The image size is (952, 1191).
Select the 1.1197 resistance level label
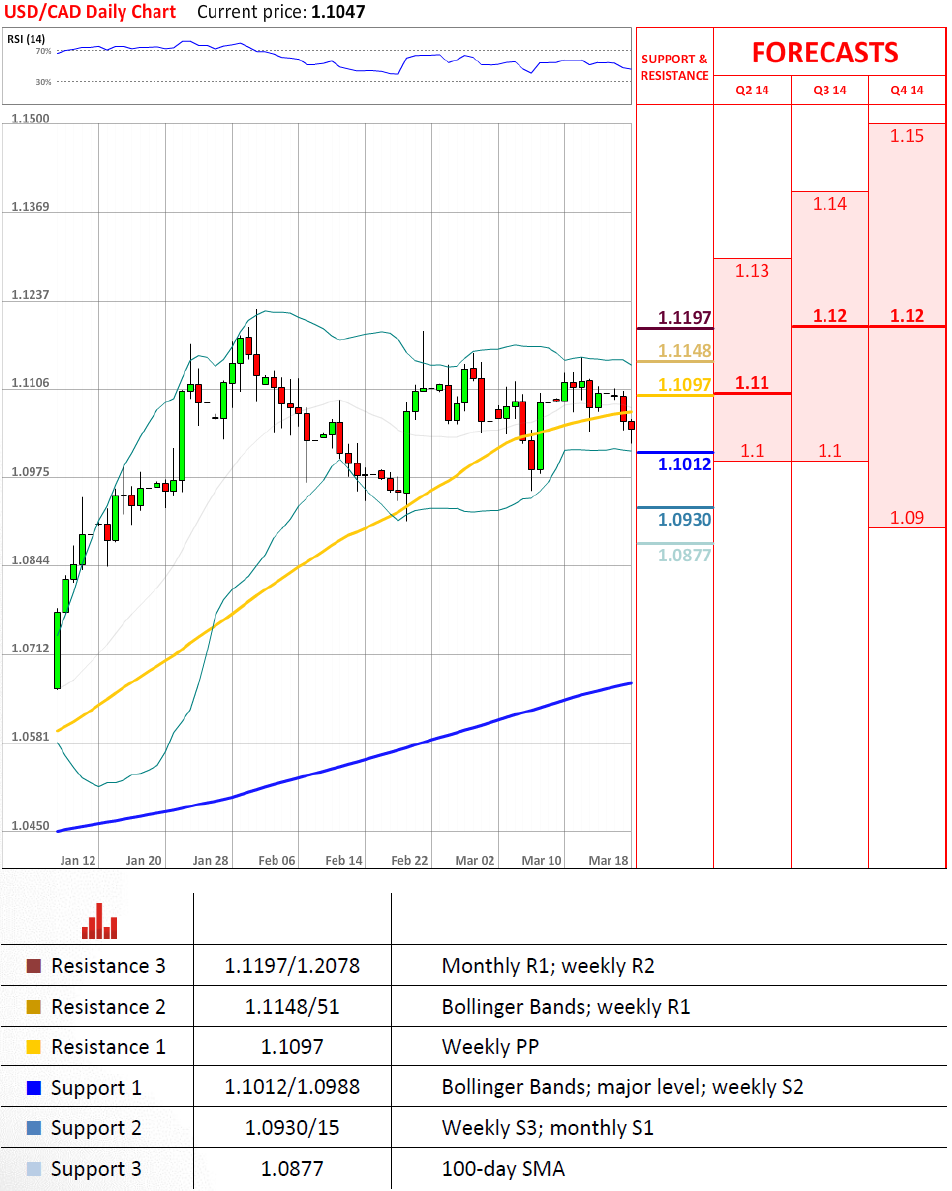click(x=684, y=318)
